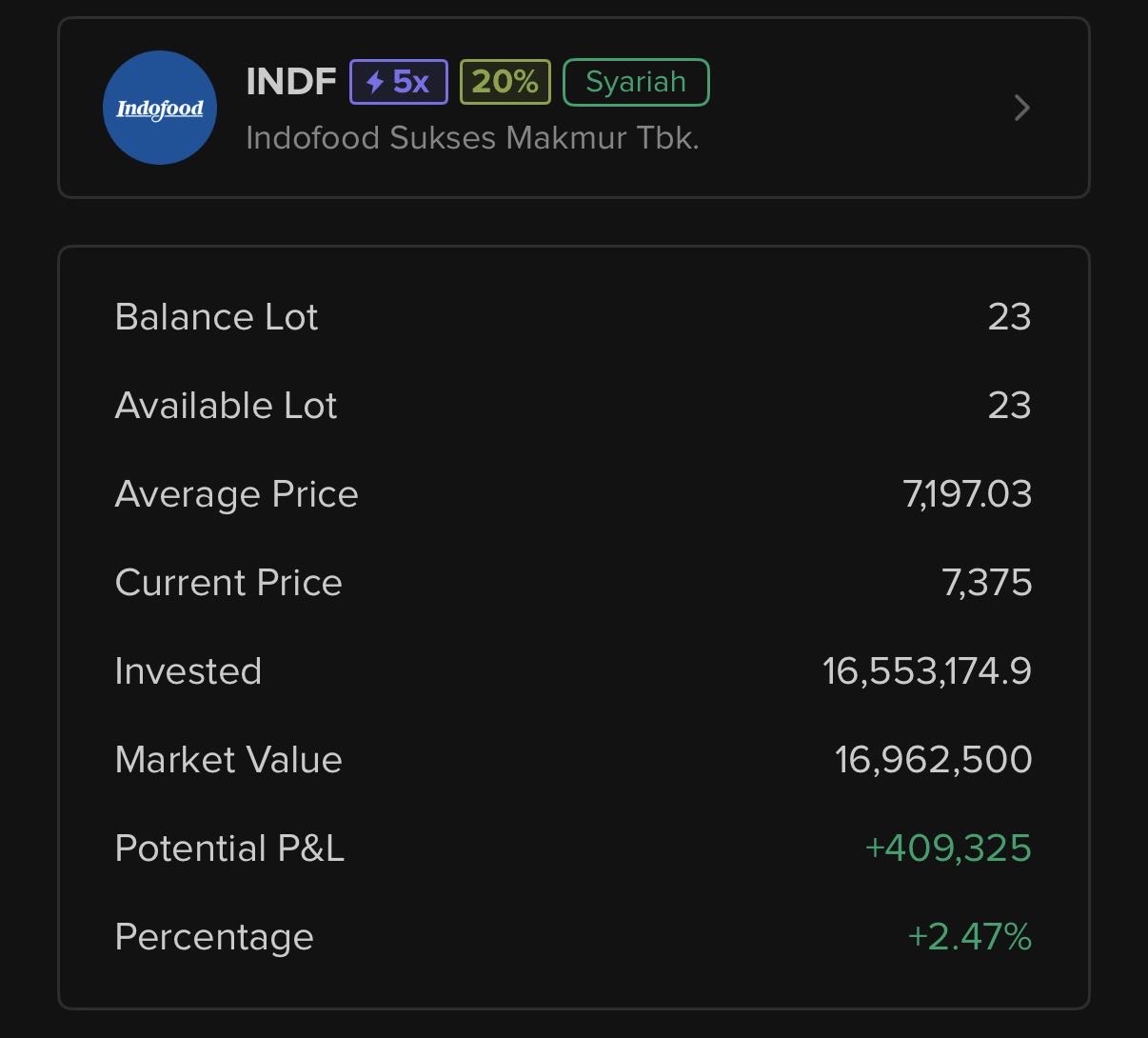Select the Balance Lot row label
Viewport: 1148px width, 1038px height.
[216, 317]
